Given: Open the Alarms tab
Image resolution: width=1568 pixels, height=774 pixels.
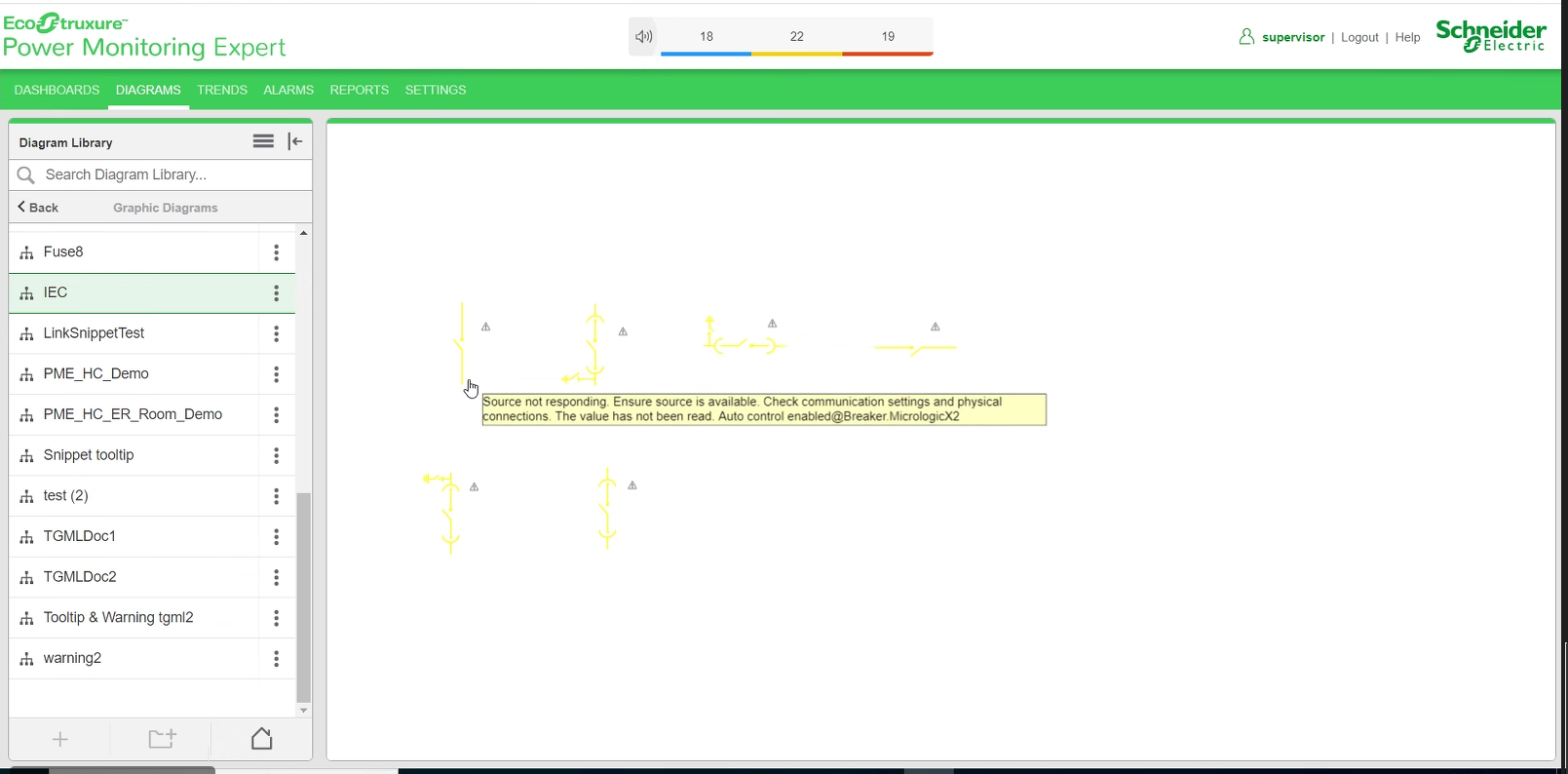Looking at the screenshot, I should tap(288, 90).
